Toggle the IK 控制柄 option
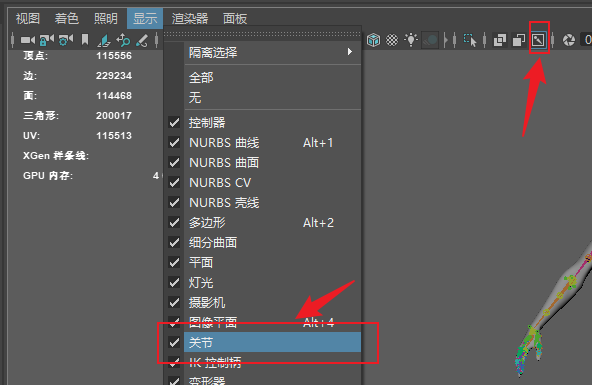The image size is (592, 385). (x=262, y=362)
